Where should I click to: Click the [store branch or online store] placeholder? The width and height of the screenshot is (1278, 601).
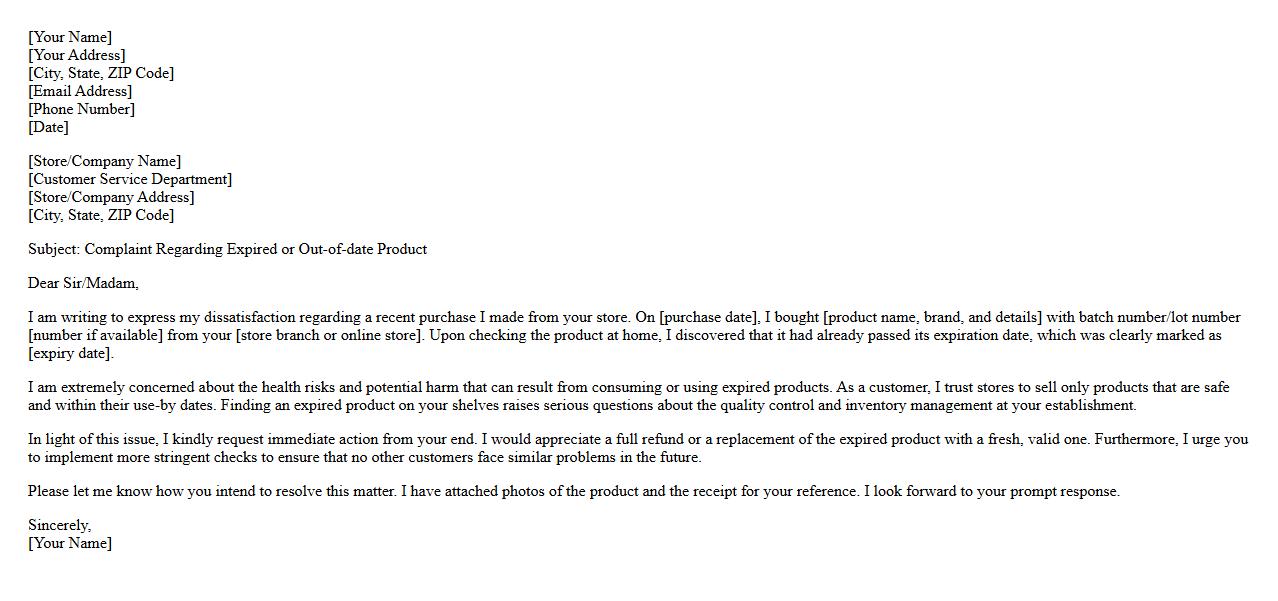pyautogui.click(x=329, y=335)
